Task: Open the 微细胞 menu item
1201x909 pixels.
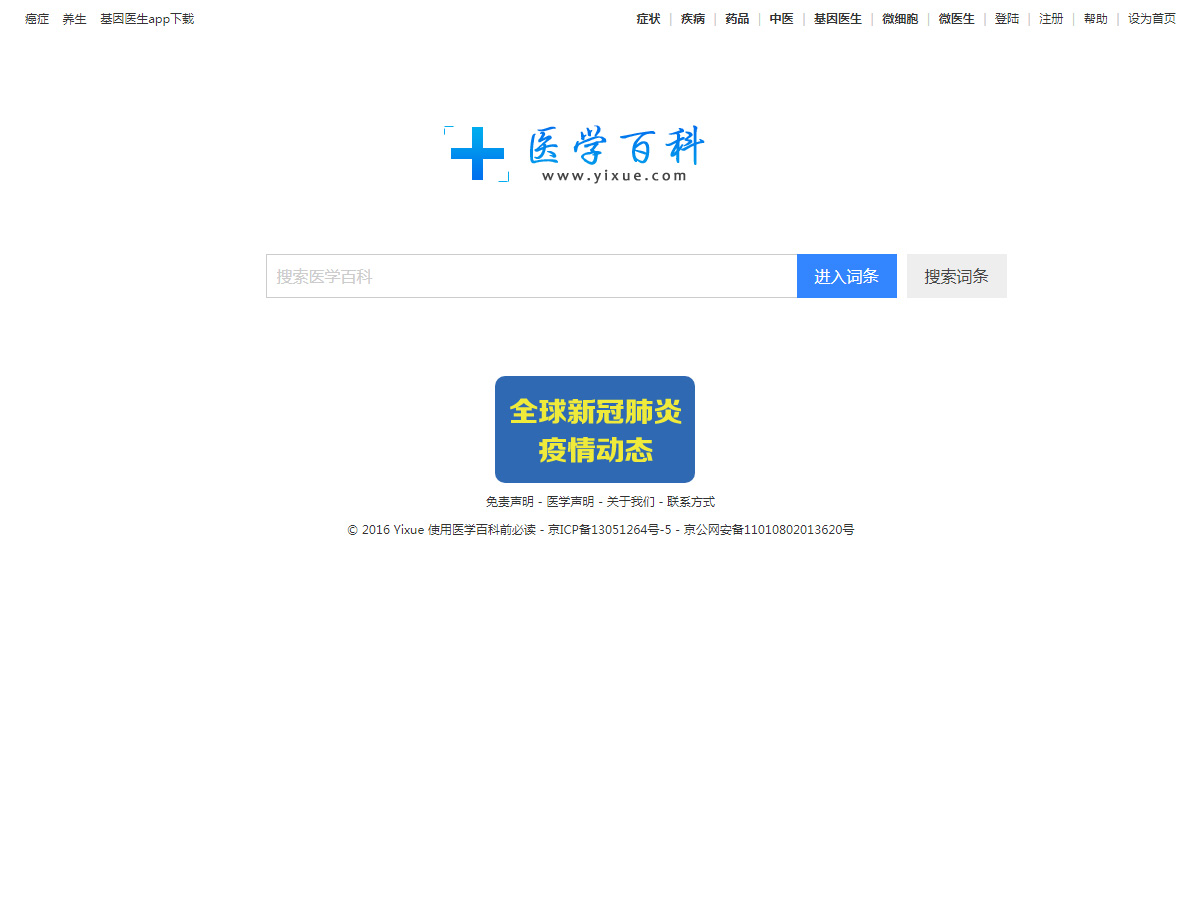Action: point(900,19)
